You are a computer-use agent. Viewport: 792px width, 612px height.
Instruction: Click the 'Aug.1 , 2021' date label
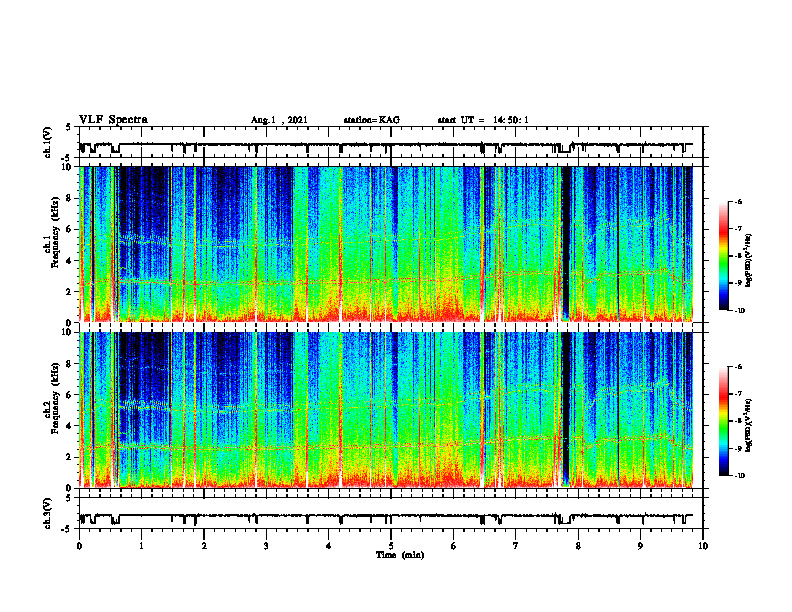tap(279, 120)
